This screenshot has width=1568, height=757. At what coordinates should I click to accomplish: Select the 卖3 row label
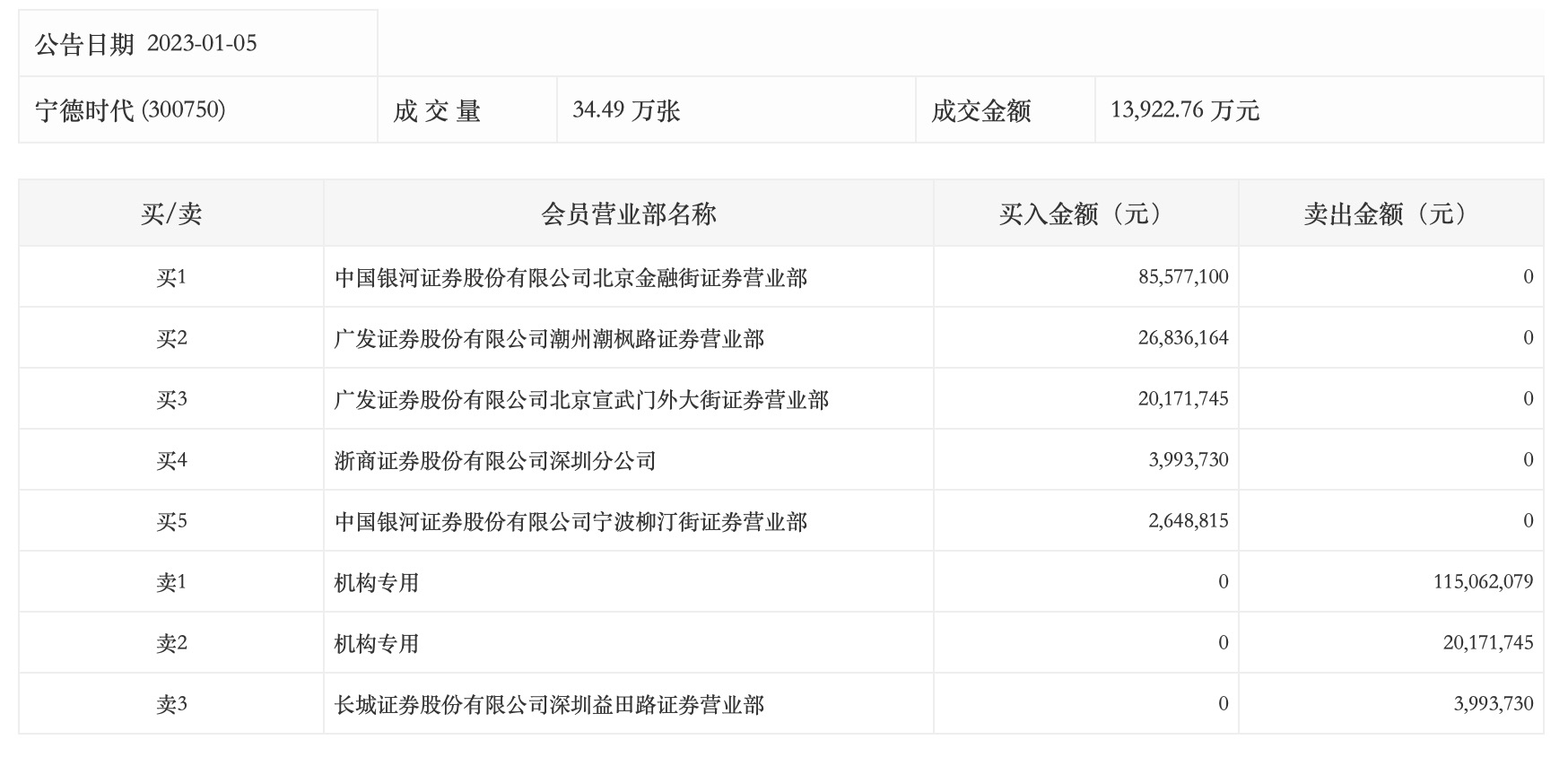pos(171,704)
